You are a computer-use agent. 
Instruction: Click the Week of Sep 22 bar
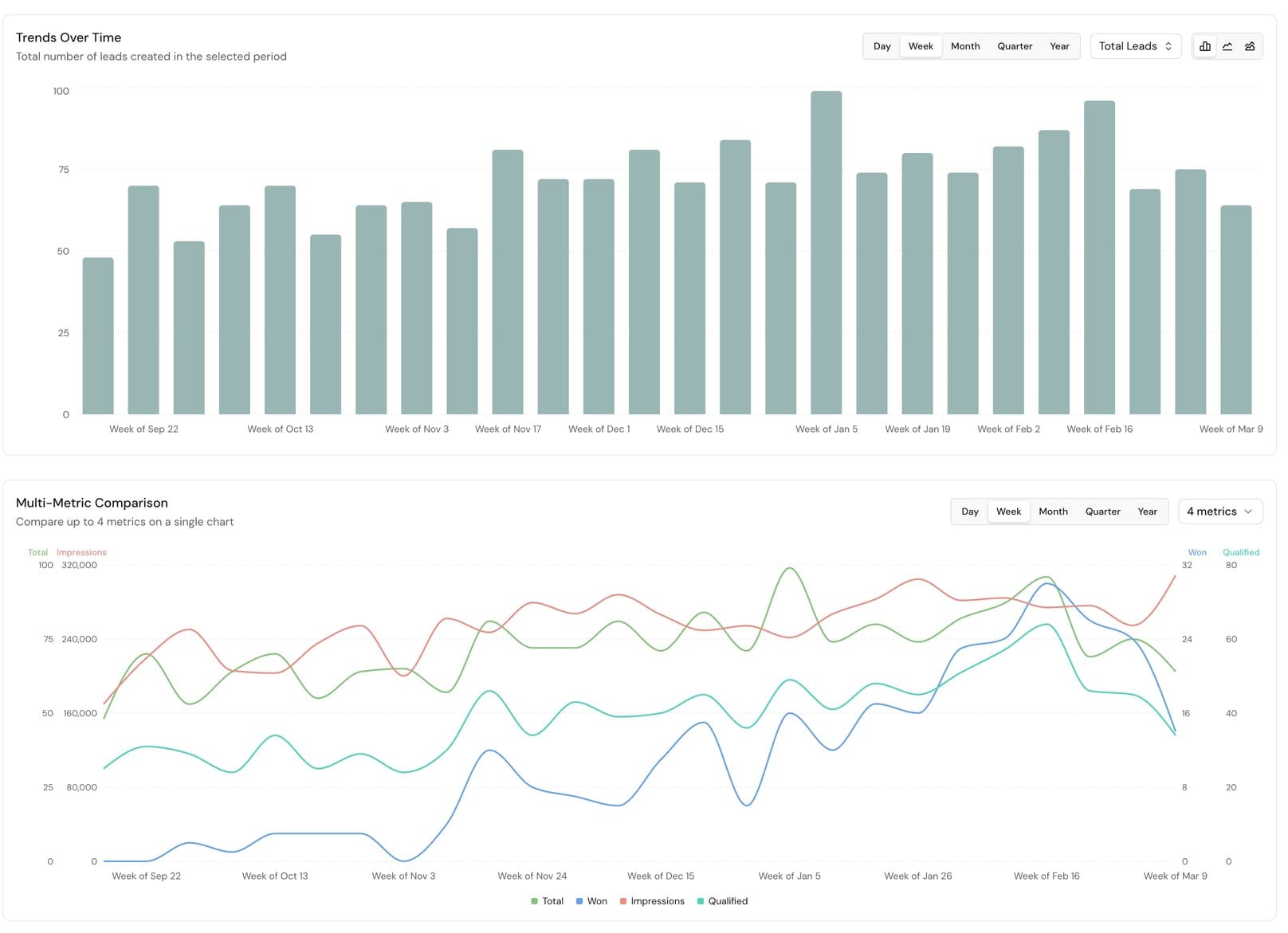(144, 303)
